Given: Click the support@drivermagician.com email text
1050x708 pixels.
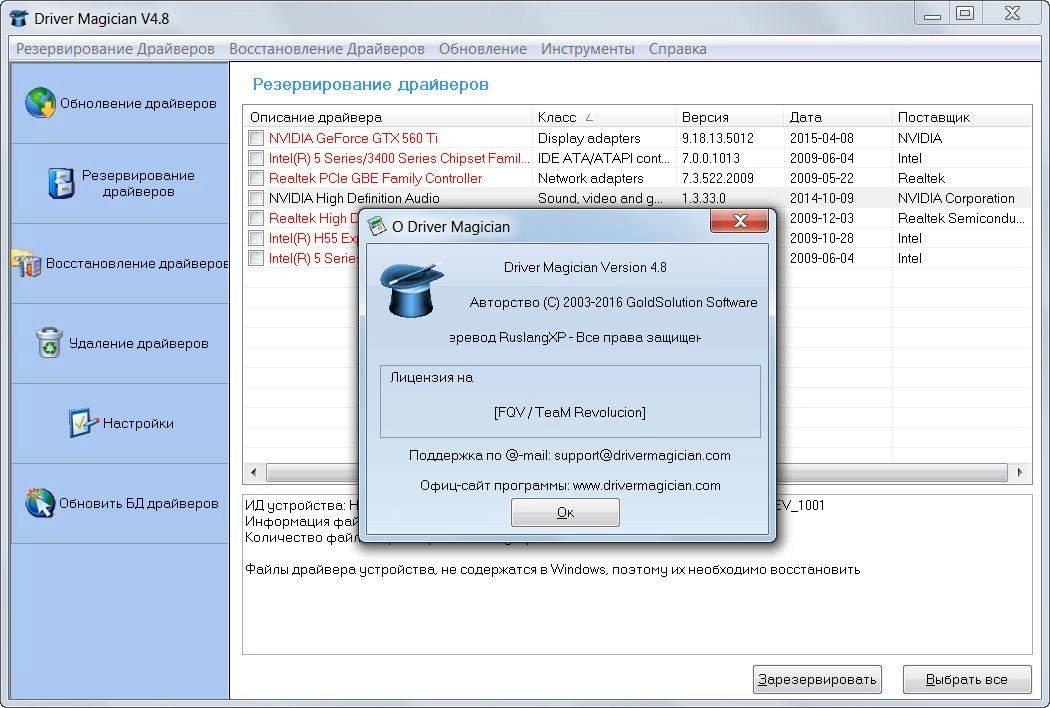Looking at the screenshot, I should point(642,455).
